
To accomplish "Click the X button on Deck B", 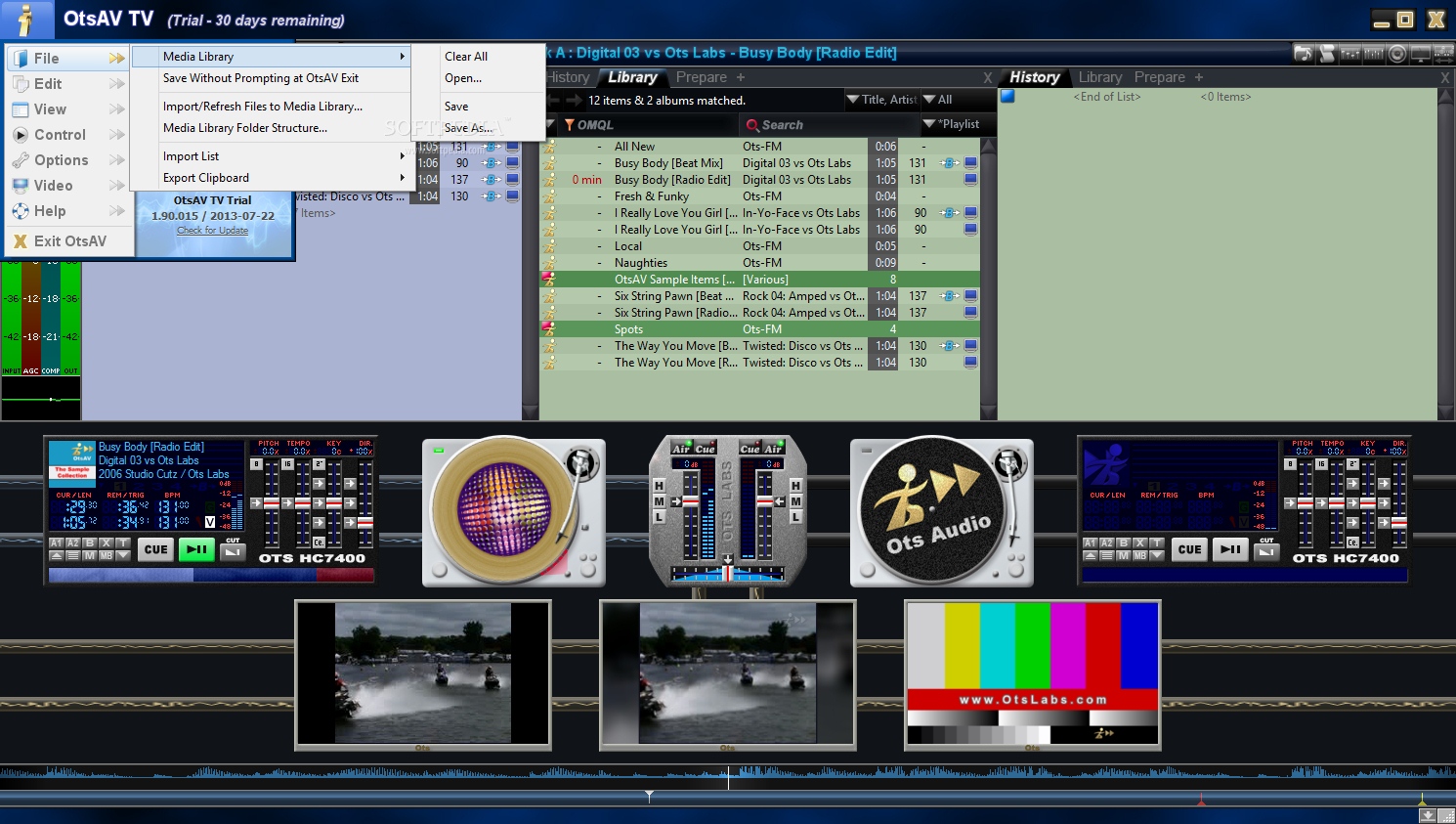I will 1139,542.
